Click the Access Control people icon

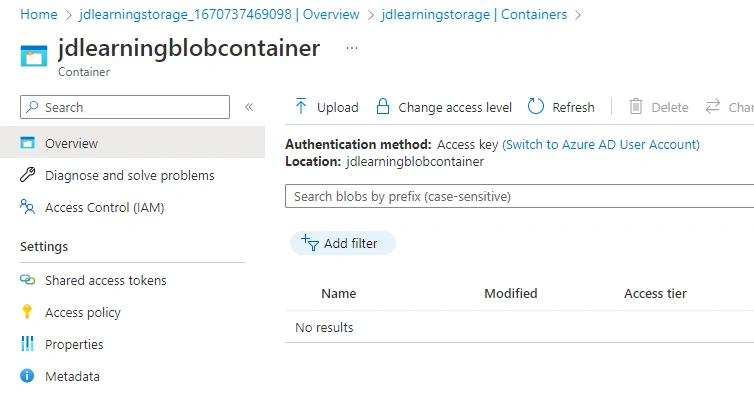pos(27,206)
